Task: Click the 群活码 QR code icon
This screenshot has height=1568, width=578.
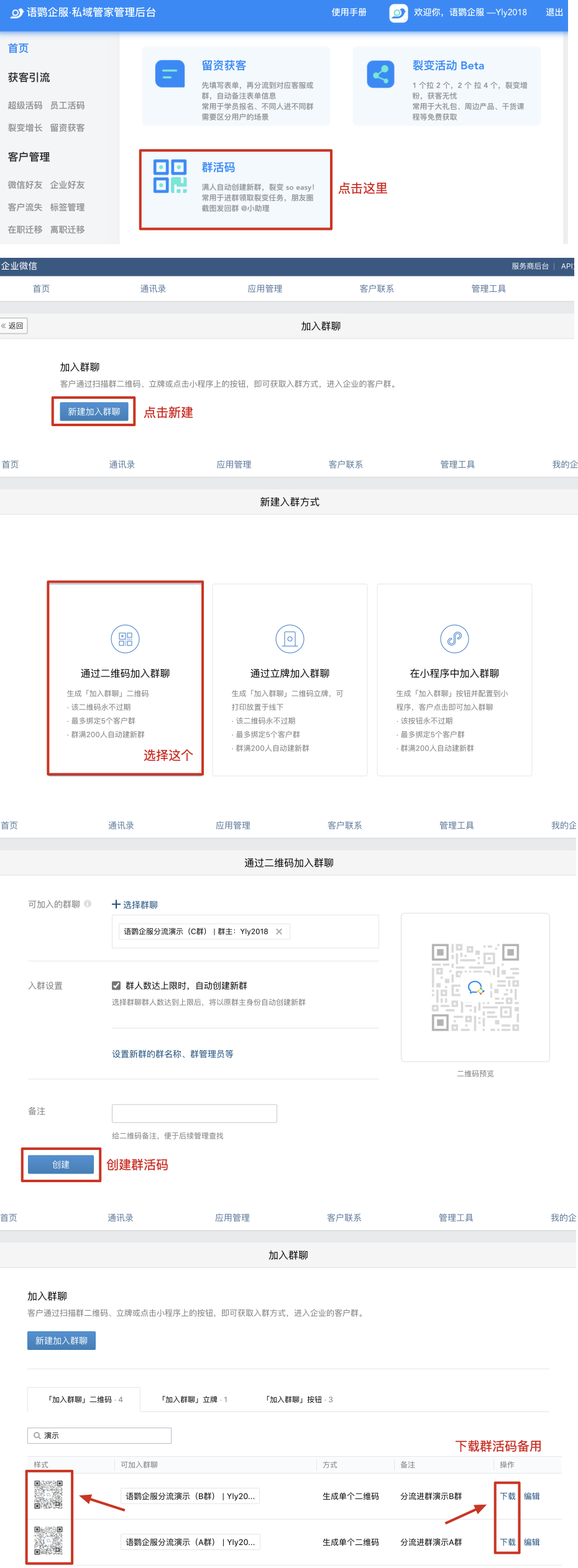Action: [170, 176]
